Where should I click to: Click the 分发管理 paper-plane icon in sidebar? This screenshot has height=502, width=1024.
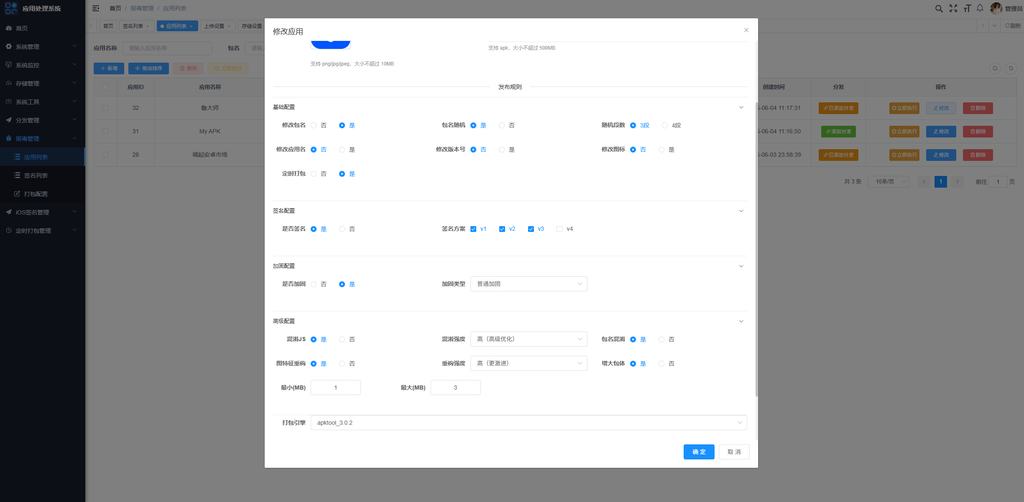pyautogui.click(x=8, y=120)
